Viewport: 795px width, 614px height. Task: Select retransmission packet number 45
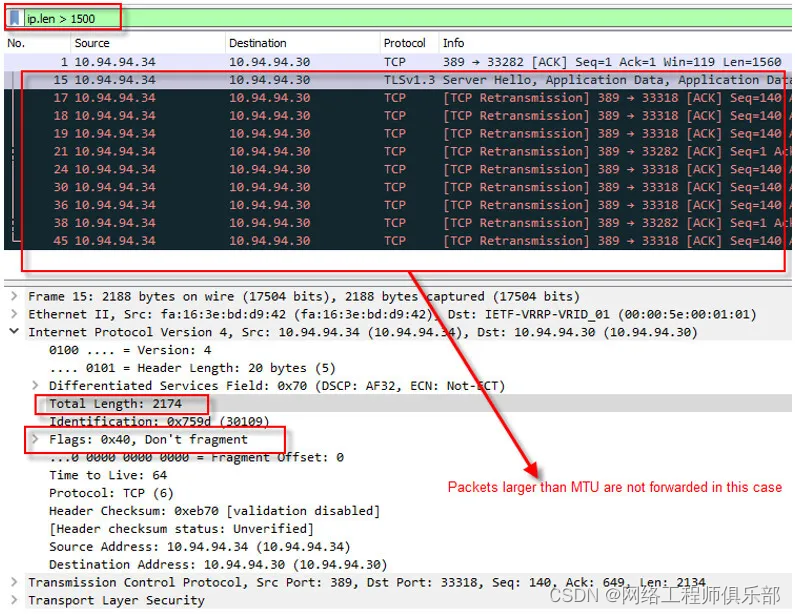[398, 240]
